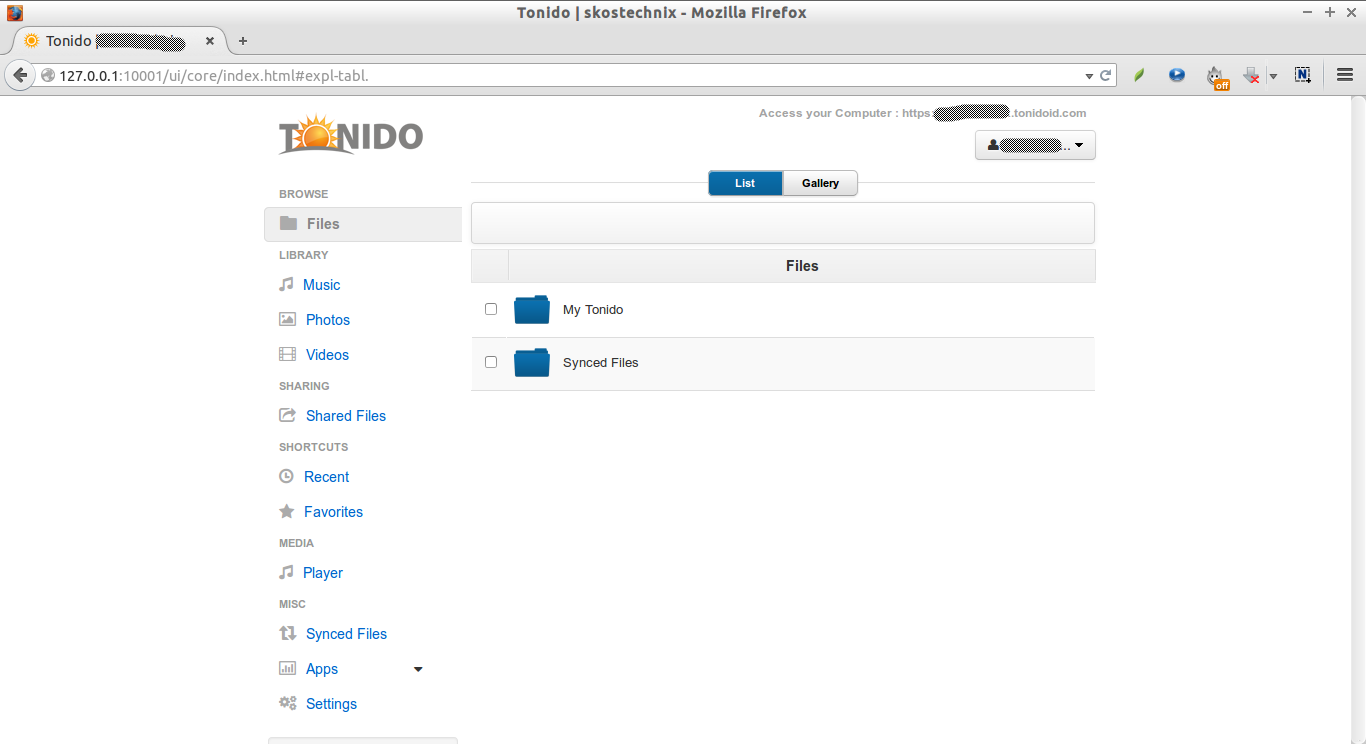Viewport: 1366px width, 744px height.
Task: Open dropdown arrow beside download extension icon
Action: pos(1273,76)
